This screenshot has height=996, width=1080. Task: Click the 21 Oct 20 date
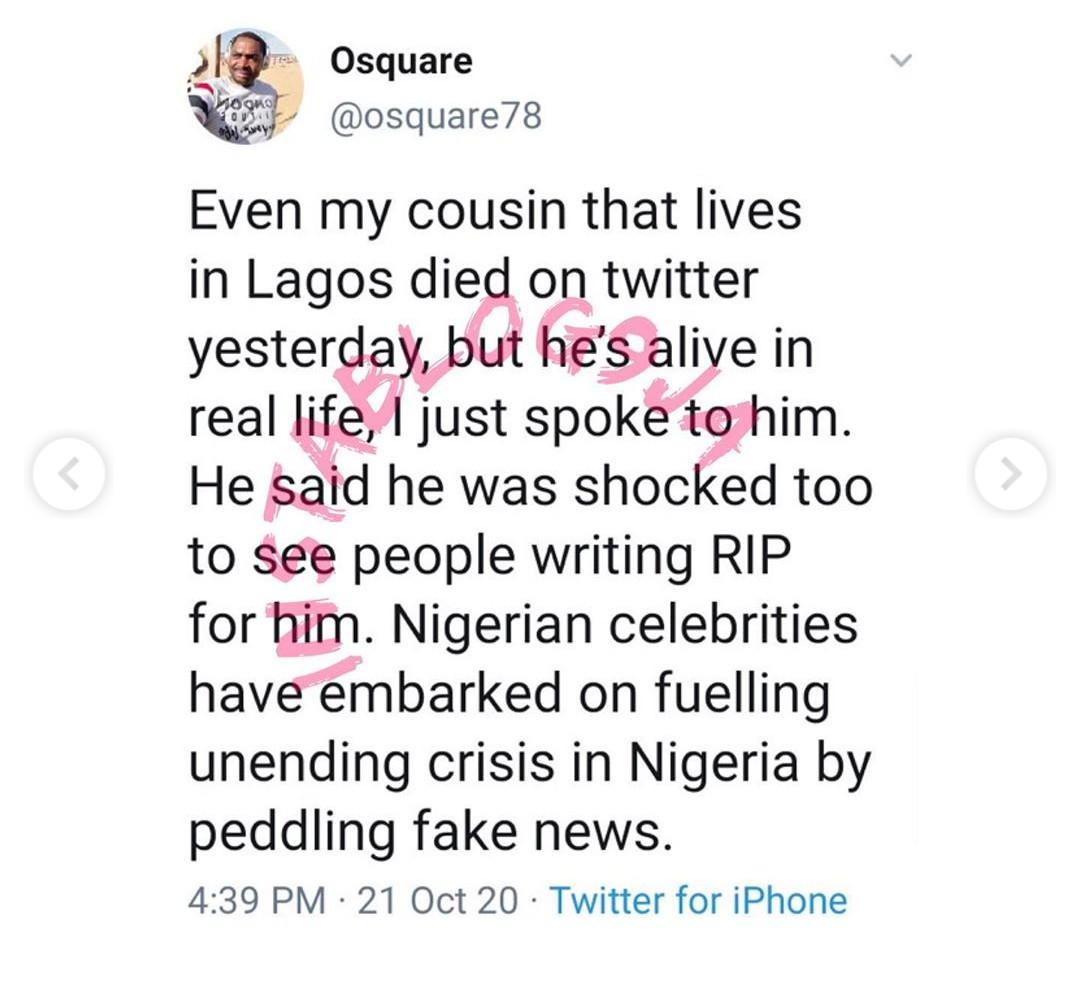(x=437, y=900)
